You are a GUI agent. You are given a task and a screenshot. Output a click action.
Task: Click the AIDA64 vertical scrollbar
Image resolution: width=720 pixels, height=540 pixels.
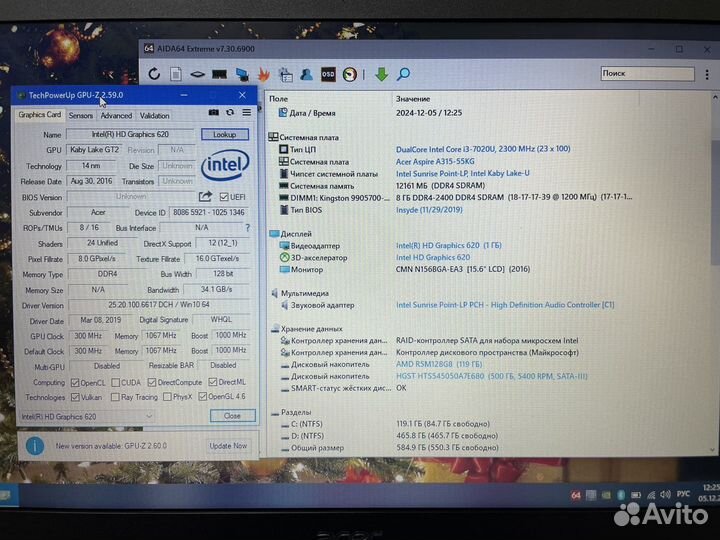(715, 271)
